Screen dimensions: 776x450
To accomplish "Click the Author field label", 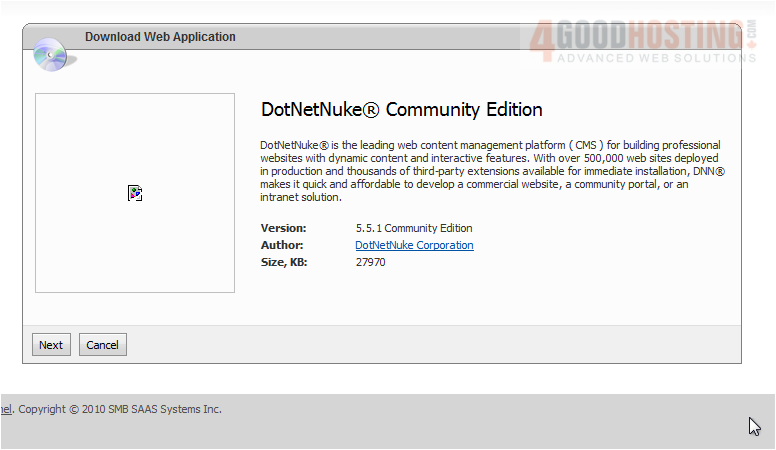I will 281,245.
